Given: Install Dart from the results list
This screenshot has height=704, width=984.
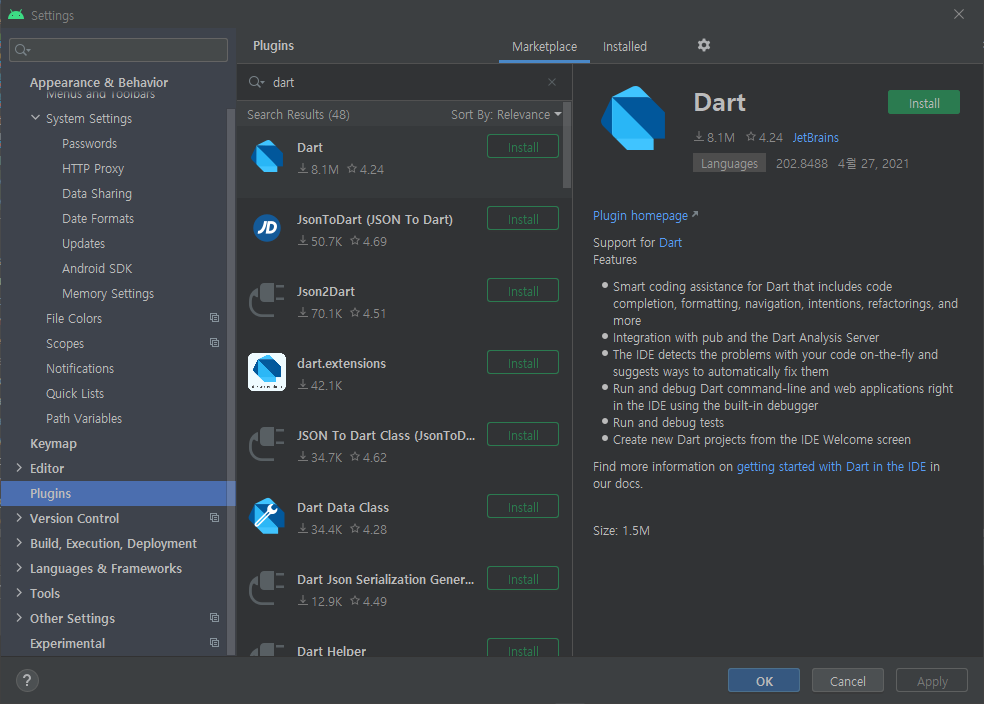Looking at the screenshot, I should click(x=523, y=147).
